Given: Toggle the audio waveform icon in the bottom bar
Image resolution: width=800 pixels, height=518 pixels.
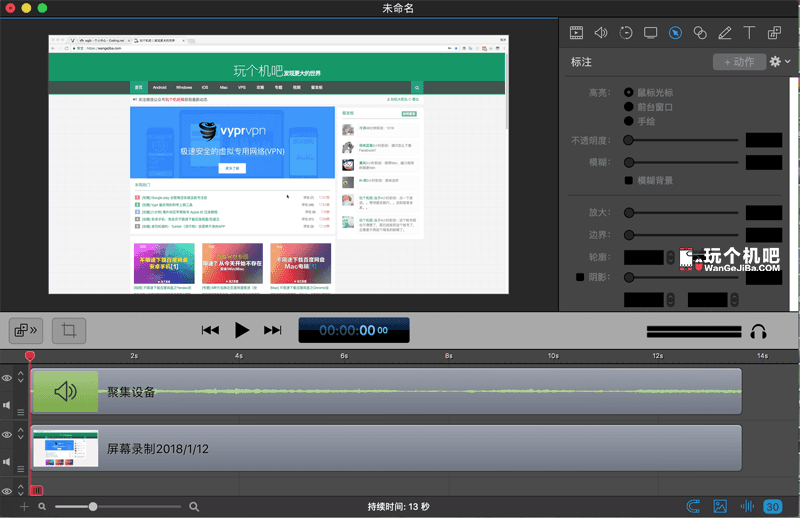Looking at the screenshot, I should (x=746, y=507).
